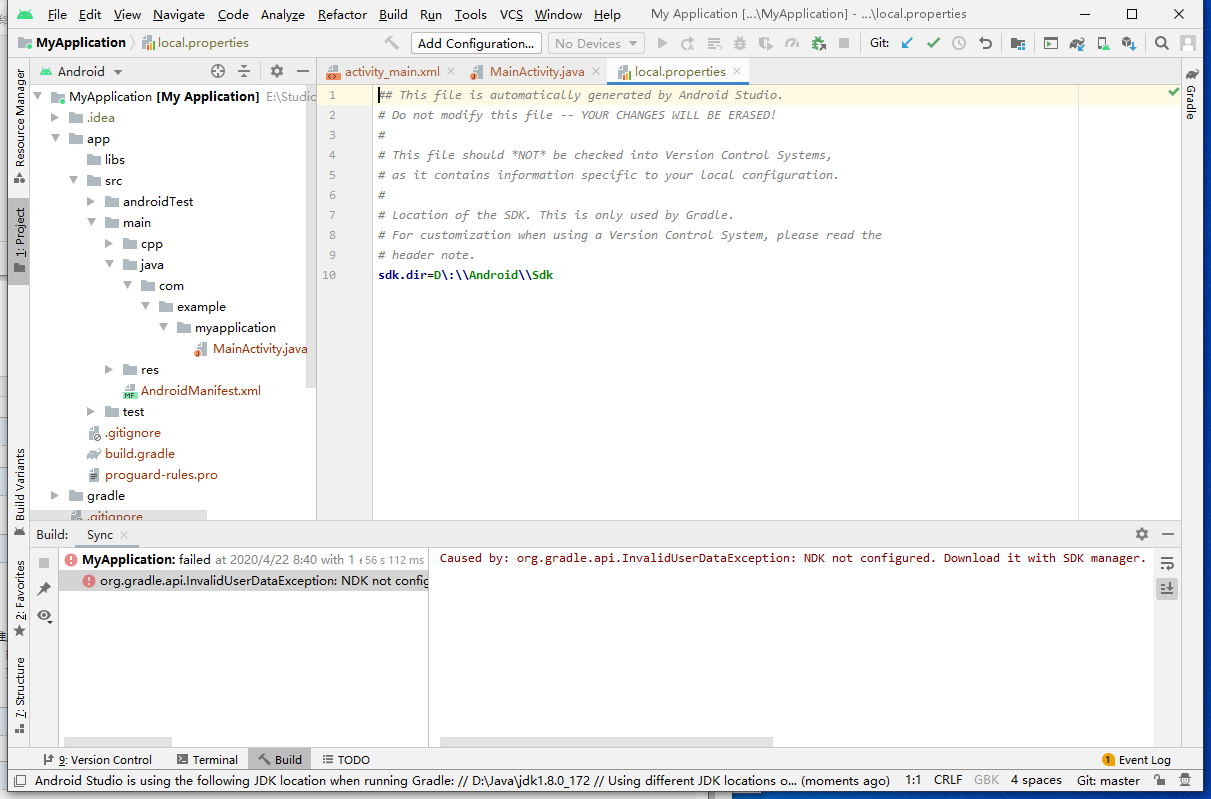This screenshot has width=1211, height=799.
Task: Open the eye view options in Build panel
Action: point(46,615)
